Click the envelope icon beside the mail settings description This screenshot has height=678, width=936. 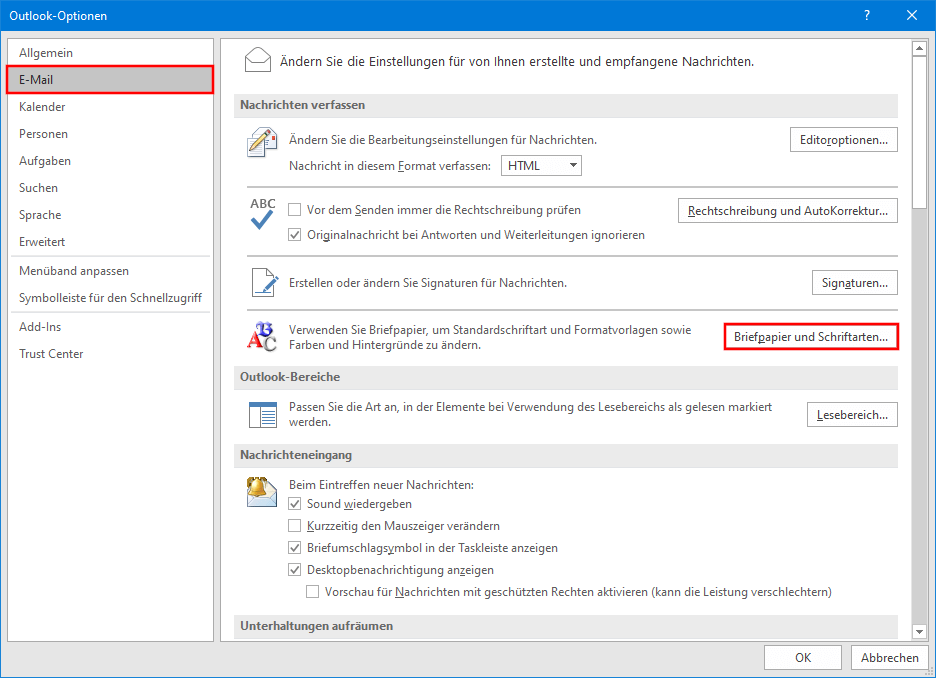[x=258, y=61]
